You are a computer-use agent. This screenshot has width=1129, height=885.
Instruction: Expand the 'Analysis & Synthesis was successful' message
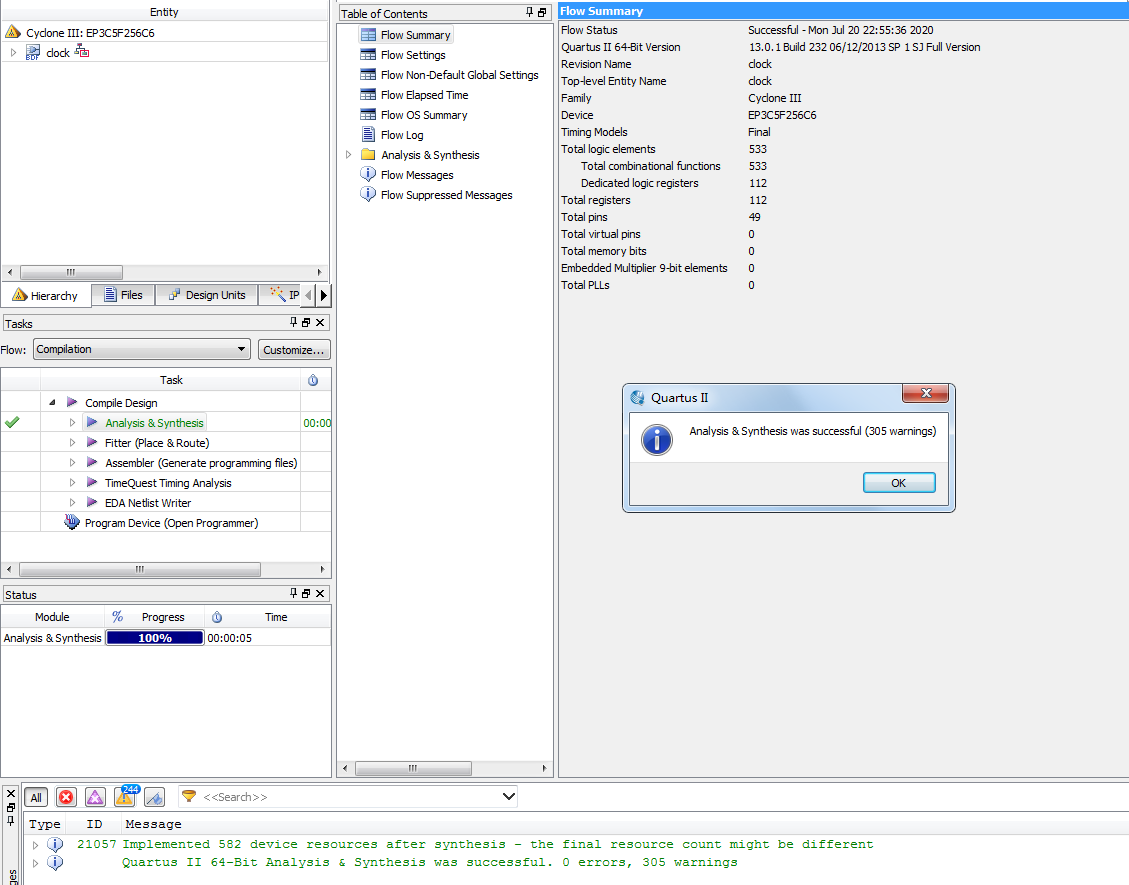(35, 863)
